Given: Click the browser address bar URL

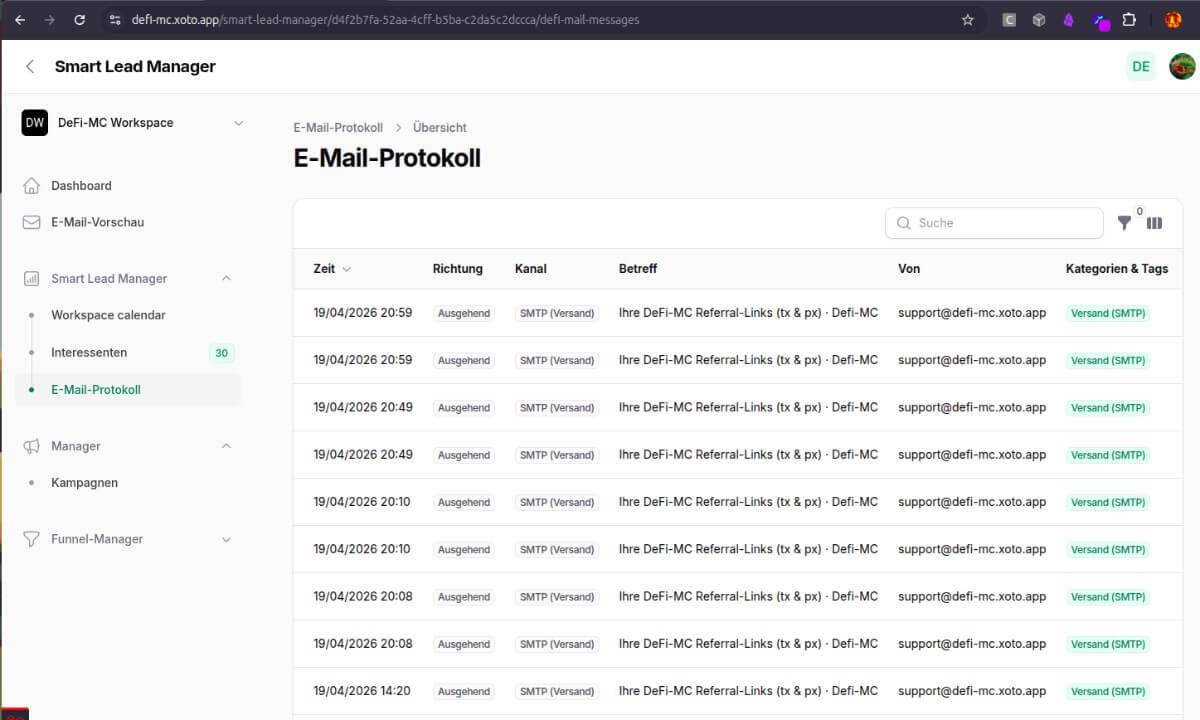Looking at the screenshot, I should click(385, 19).
